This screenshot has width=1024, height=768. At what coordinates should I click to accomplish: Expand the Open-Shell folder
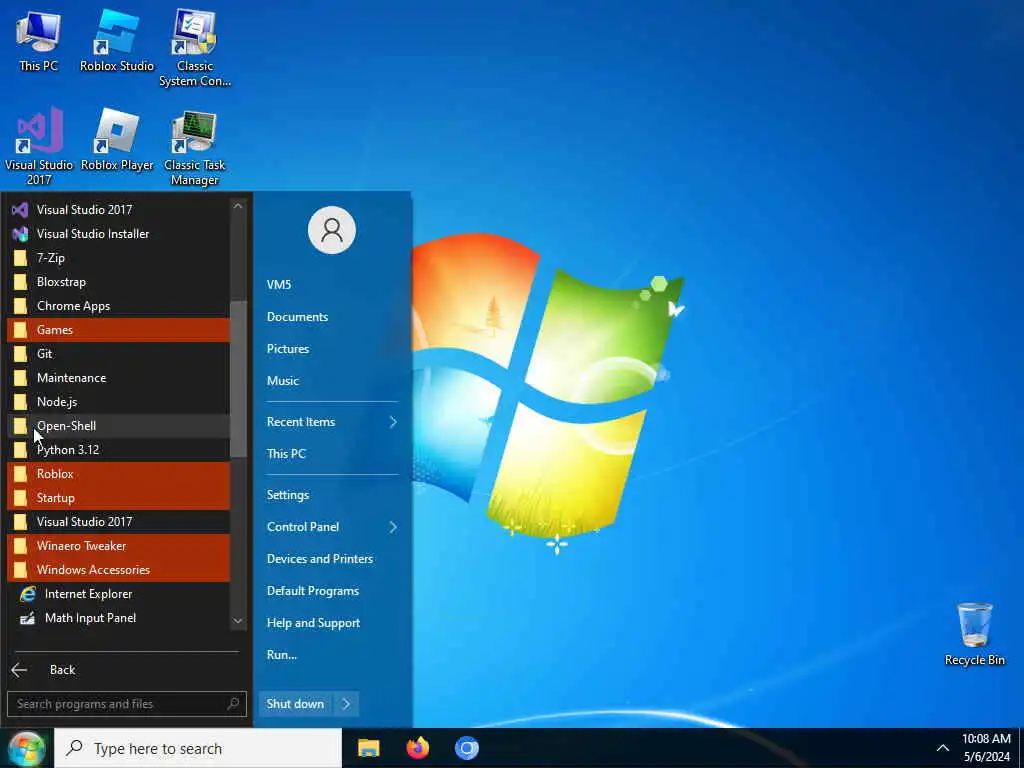(118, 426)
